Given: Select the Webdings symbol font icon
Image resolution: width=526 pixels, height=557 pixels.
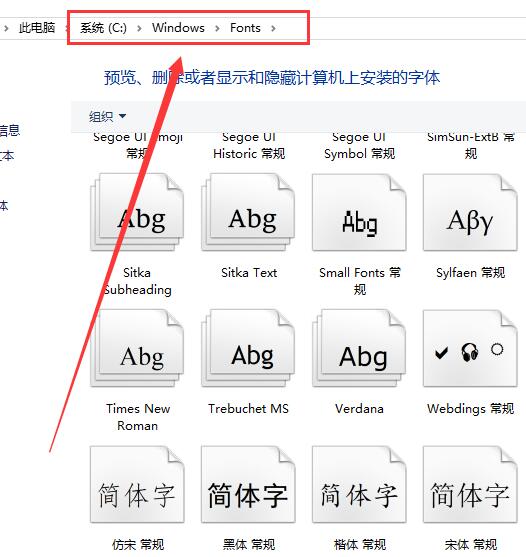Looking at the screenshot, I should coord(470,348).
